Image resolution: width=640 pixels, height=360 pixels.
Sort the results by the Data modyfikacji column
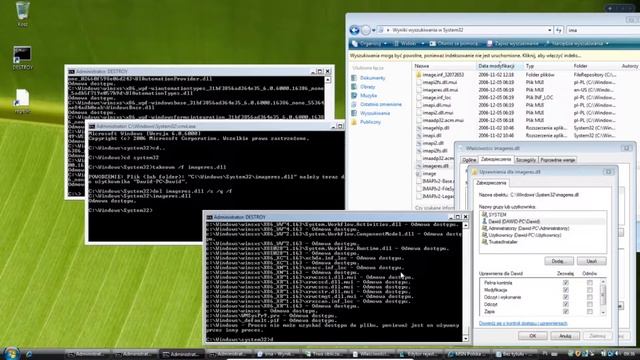(x=499, y=66)
